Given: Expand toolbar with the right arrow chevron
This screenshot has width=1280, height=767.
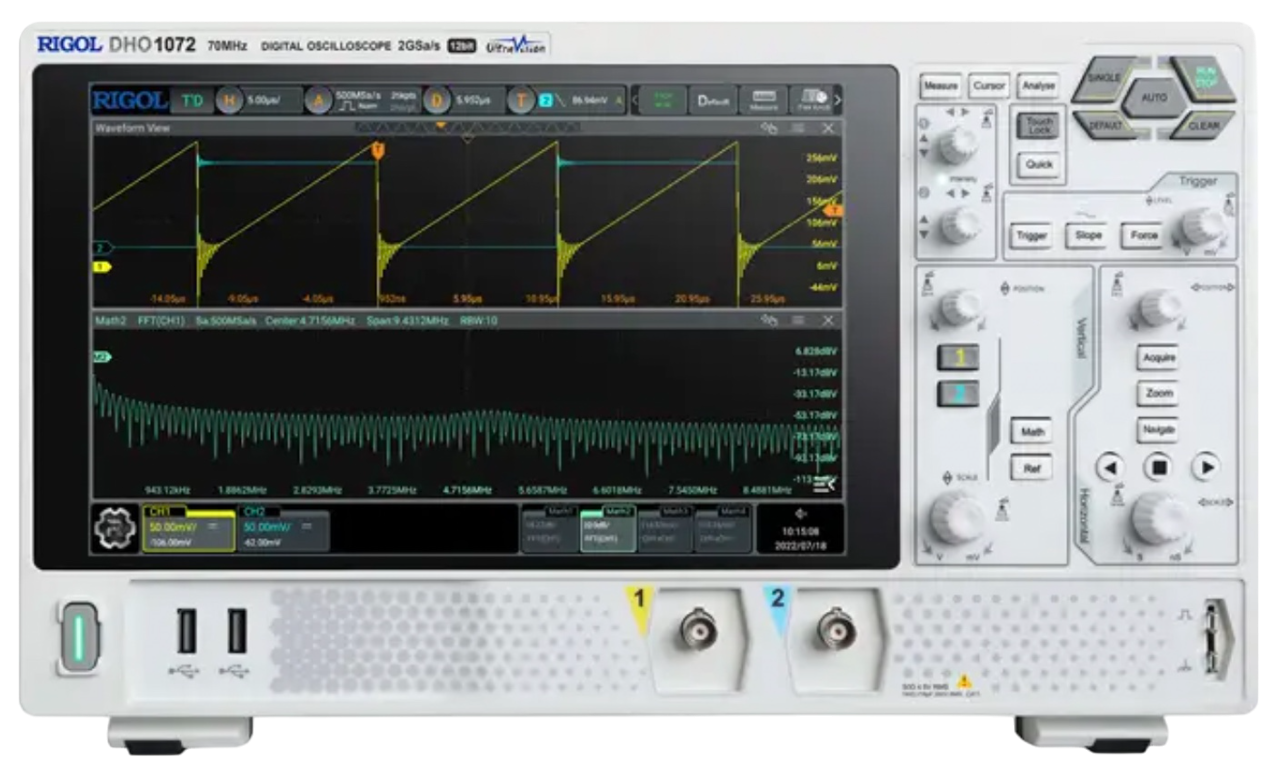Looking at the screenshot, I should point(838,101).
